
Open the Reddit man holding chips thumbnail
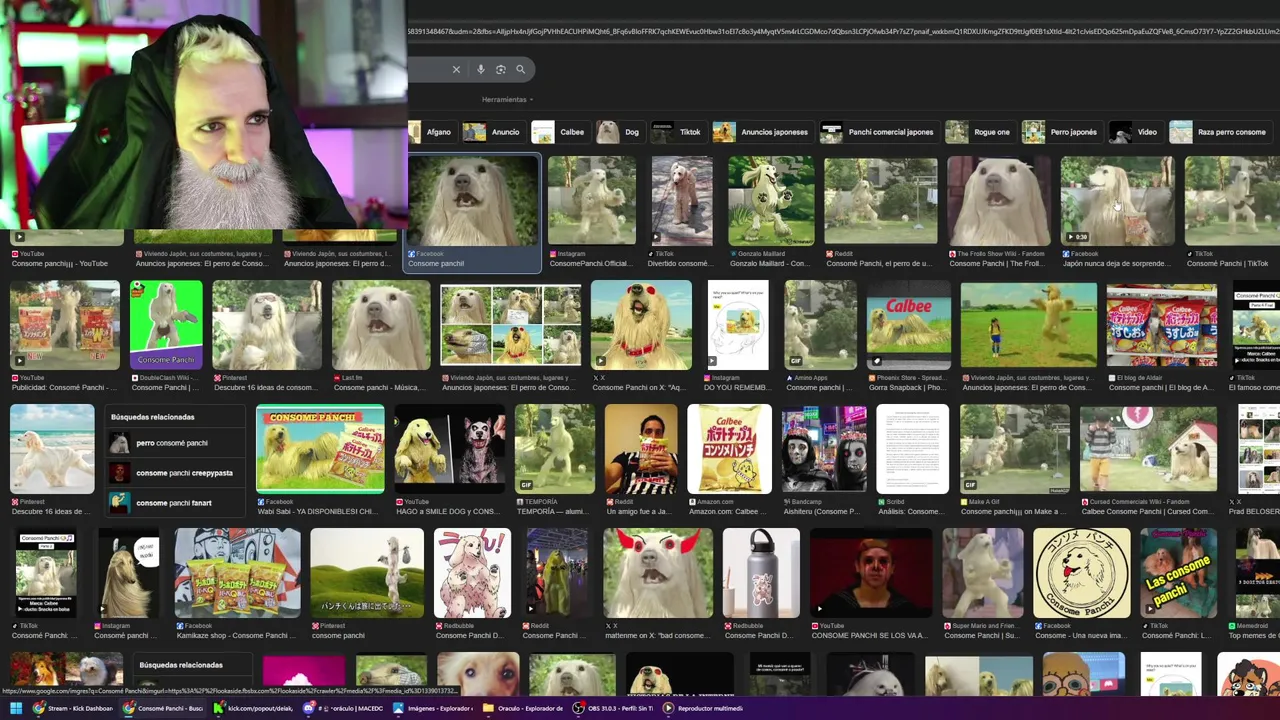641,449
